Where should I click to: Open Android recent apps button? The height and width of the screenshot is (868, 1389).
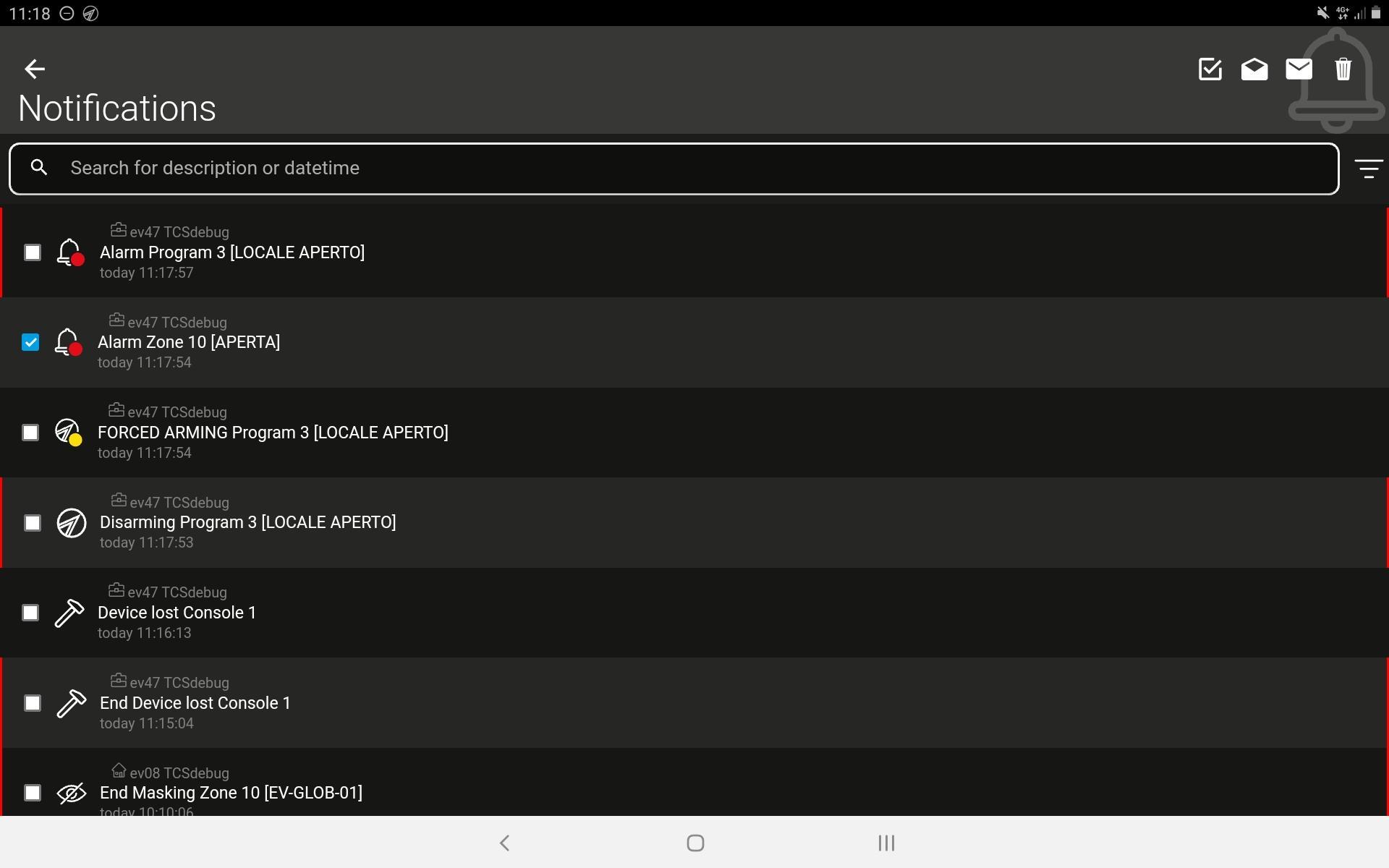click(886, 843)
